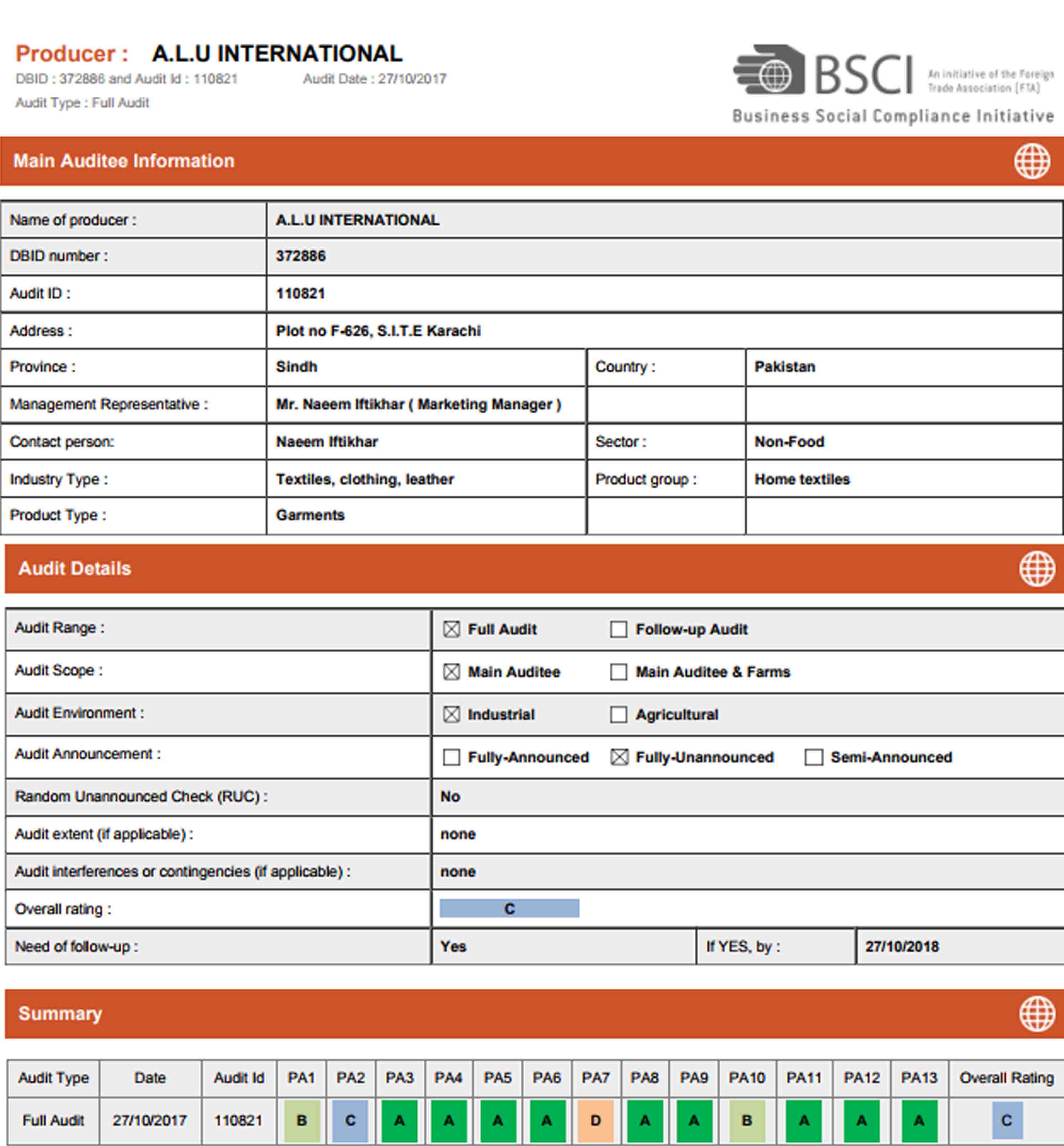The height and width of the screenshot is (1146, 1064).
Task: Click the 'Name of producer :' label
Action: pyautogui.click(x=73, y=220)
